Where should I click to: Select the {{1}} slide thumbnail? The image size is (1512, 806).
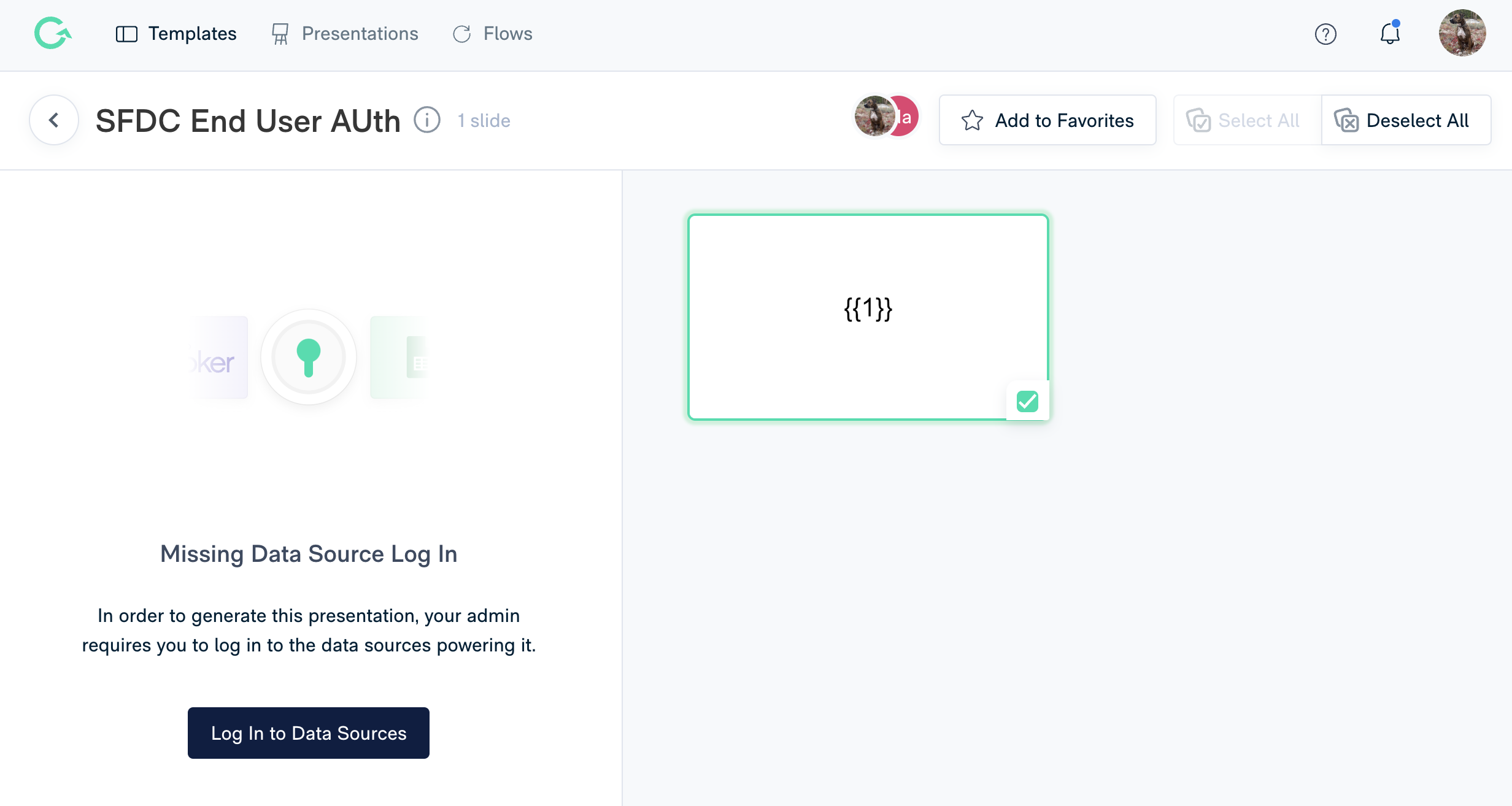[868, 317]
